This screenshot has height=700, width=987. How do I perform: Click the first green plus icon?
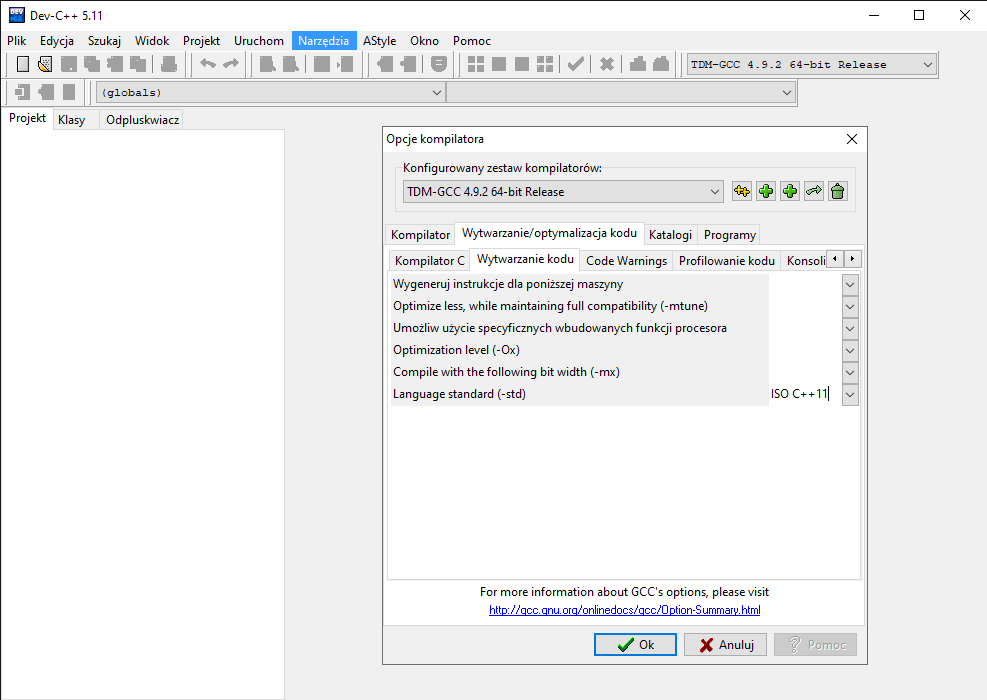(766, 191)
